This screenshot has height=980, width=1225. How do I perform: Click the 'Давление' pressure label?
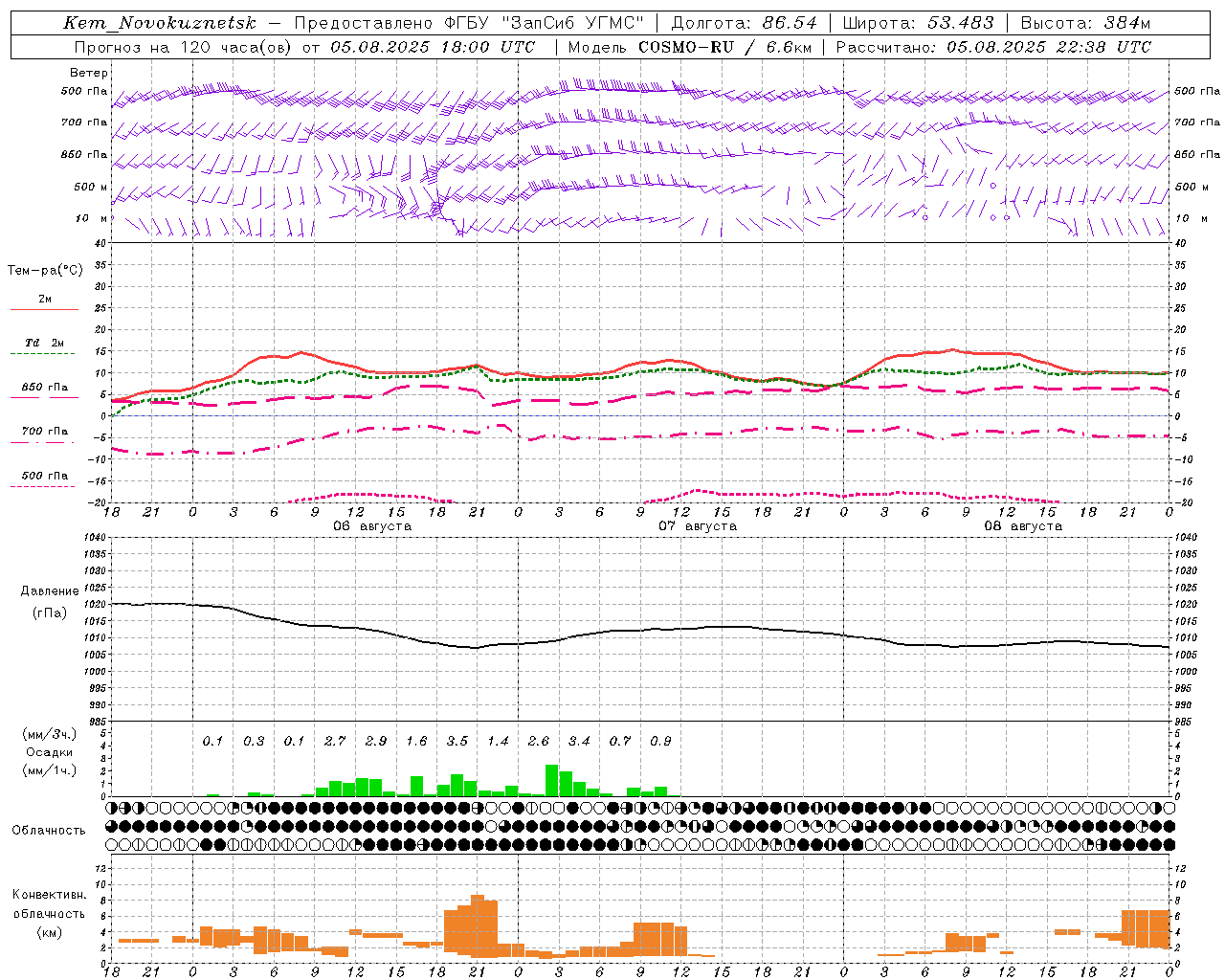[x=50, y=591]
